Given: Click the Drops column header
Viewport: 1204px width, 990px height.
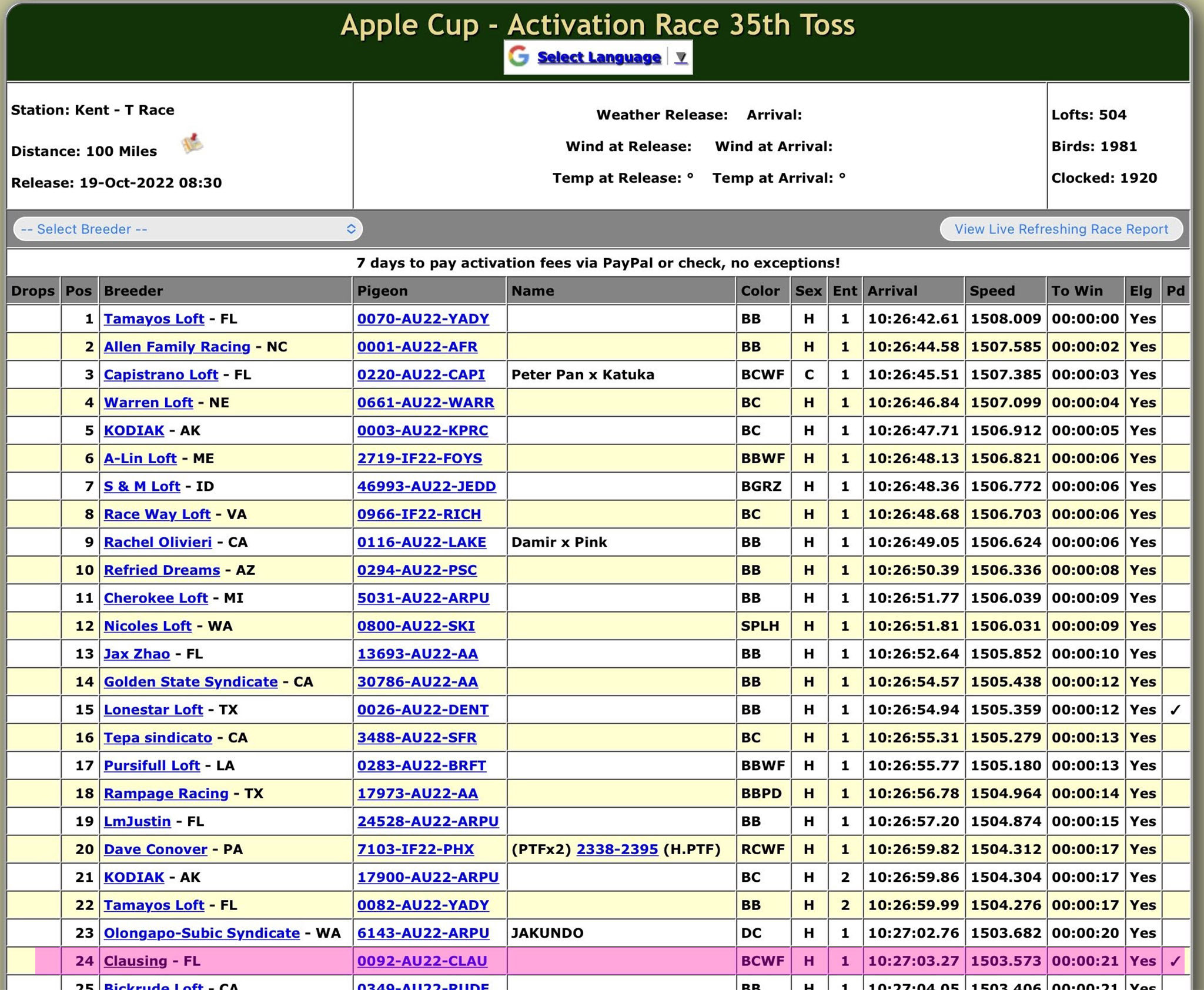Looking at the screenshot, I should (x=33, y=291).
